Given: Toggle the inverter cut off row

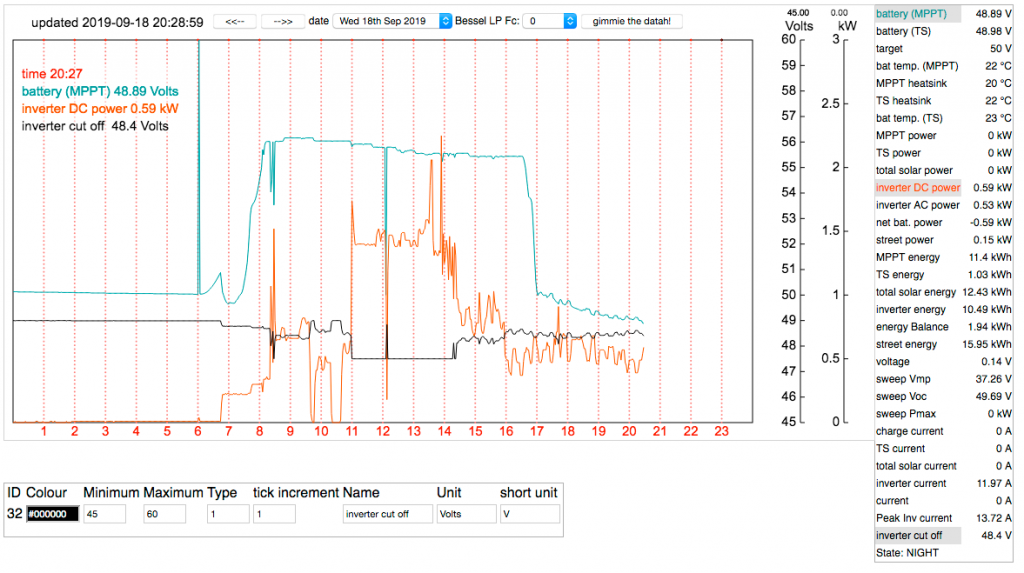Looking at the screenshot, I should (x=946, y=536).
